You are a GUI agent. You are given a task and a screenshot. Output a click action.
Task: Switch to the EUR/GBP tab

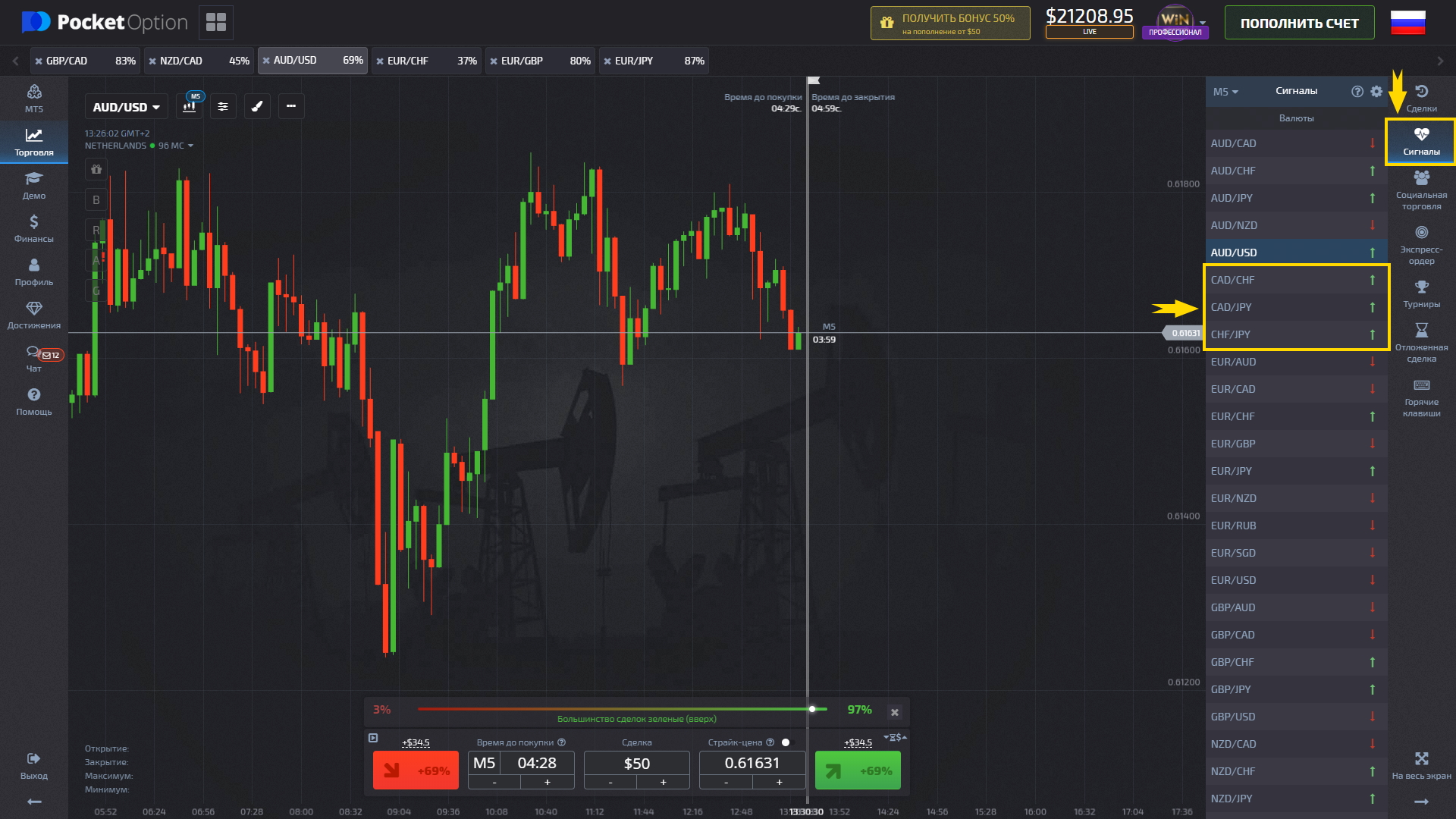point(525,61)
